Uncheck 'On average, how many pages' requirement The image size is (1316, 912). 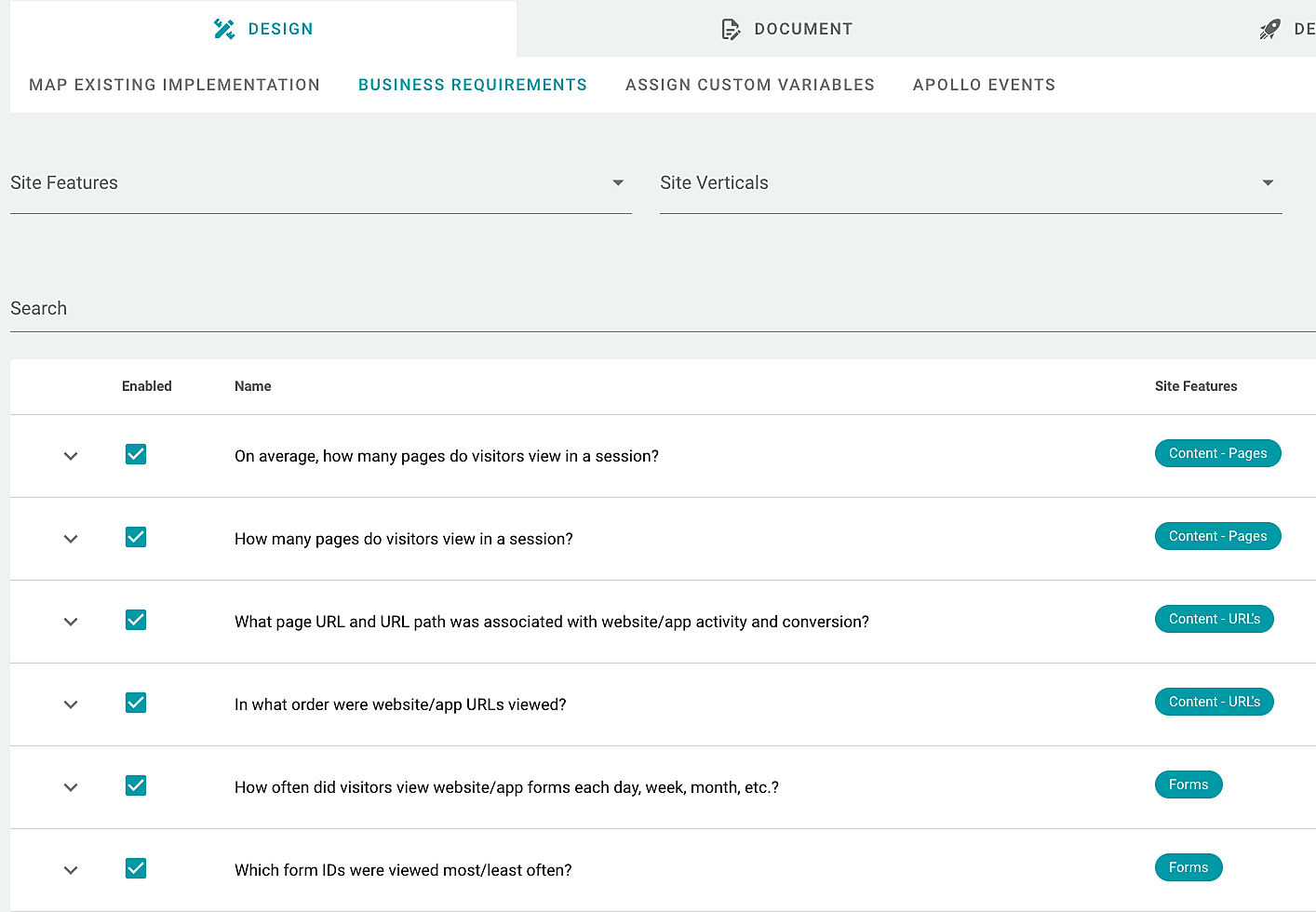coord(136,454)
